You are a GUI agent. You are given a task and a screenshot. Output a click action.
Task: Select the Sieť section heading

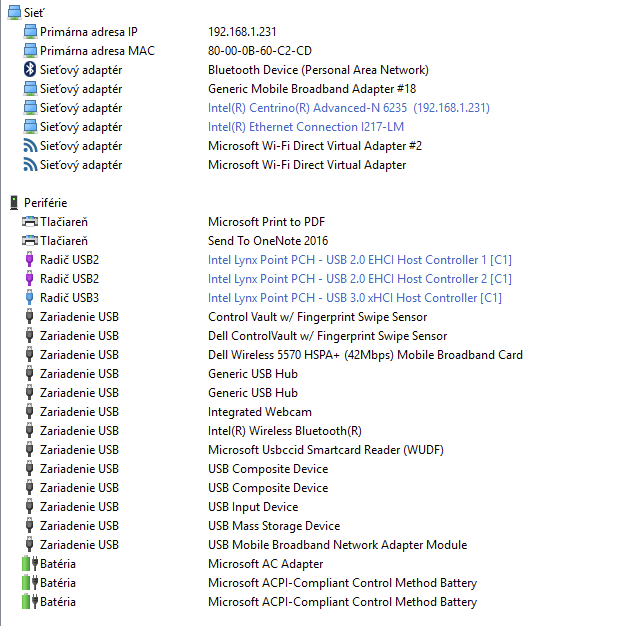point(34,12)
